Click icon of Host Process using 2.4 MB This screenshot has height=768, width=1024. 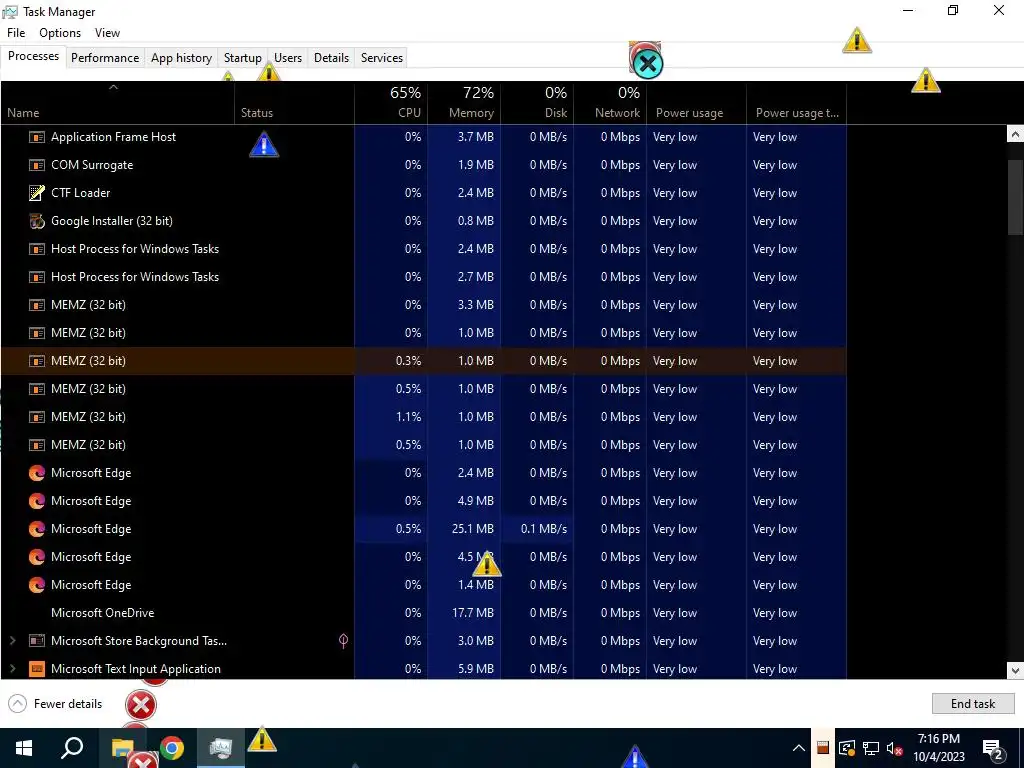click(37, 249)
